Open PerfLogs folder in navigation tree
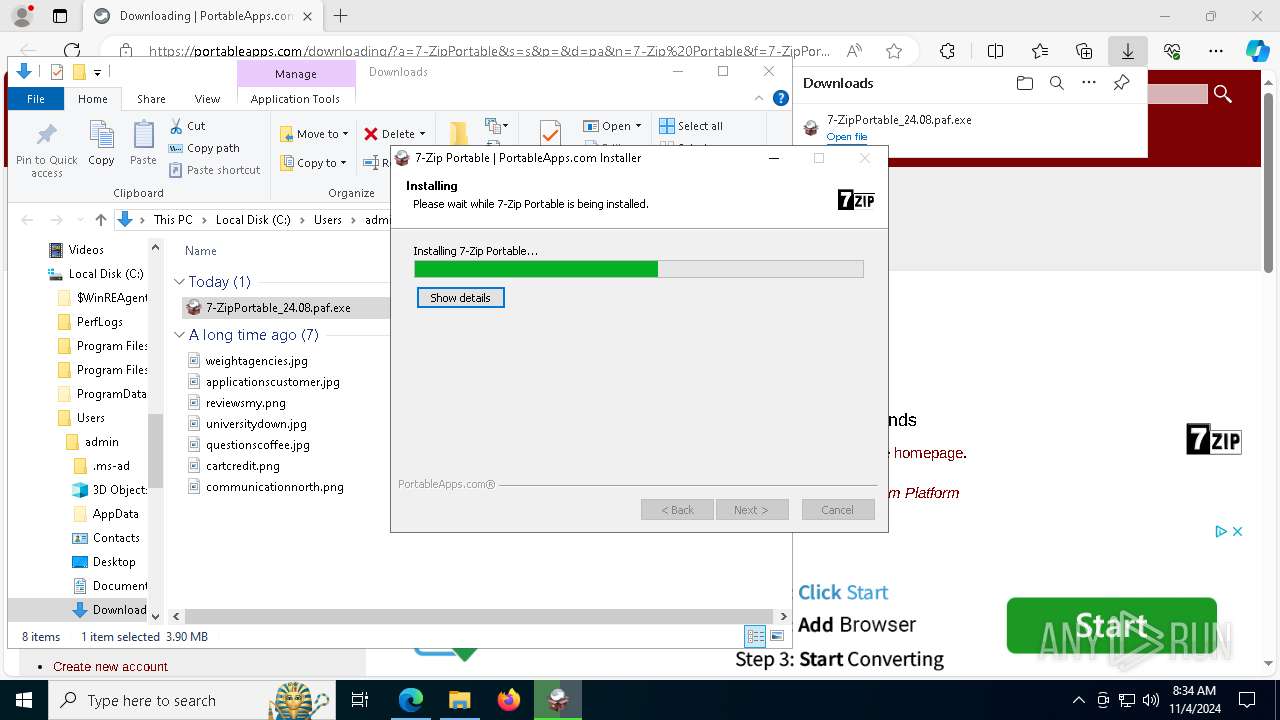The height and width of the screenshot is (720, 1280). point(100,322)
